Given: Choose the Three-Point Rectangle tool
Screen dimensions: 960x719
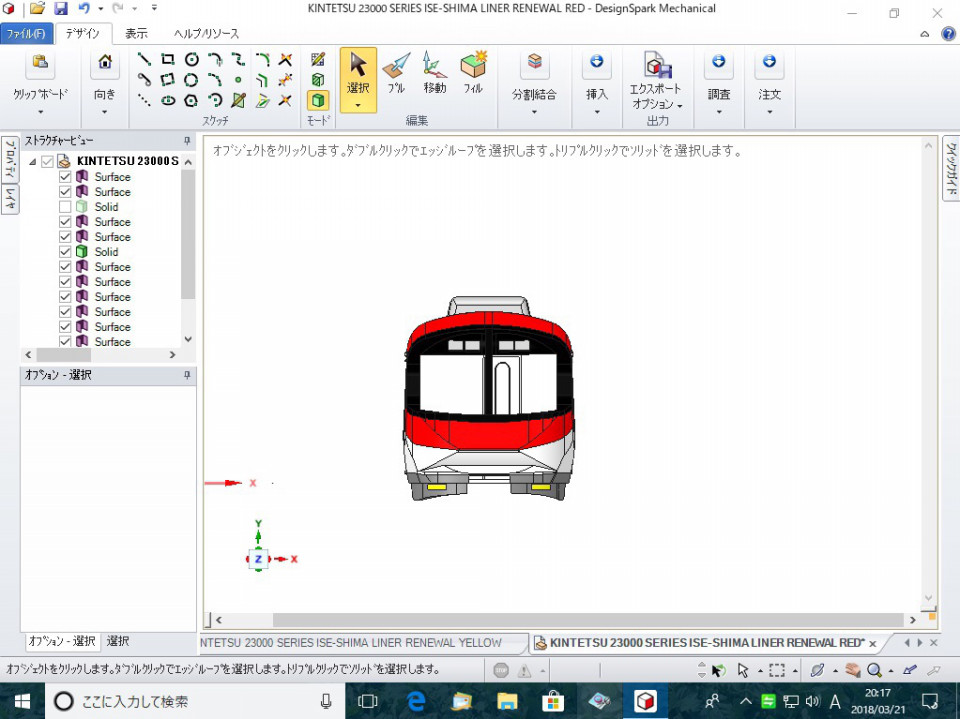Looking at the screenshot, I should [167, 80].
